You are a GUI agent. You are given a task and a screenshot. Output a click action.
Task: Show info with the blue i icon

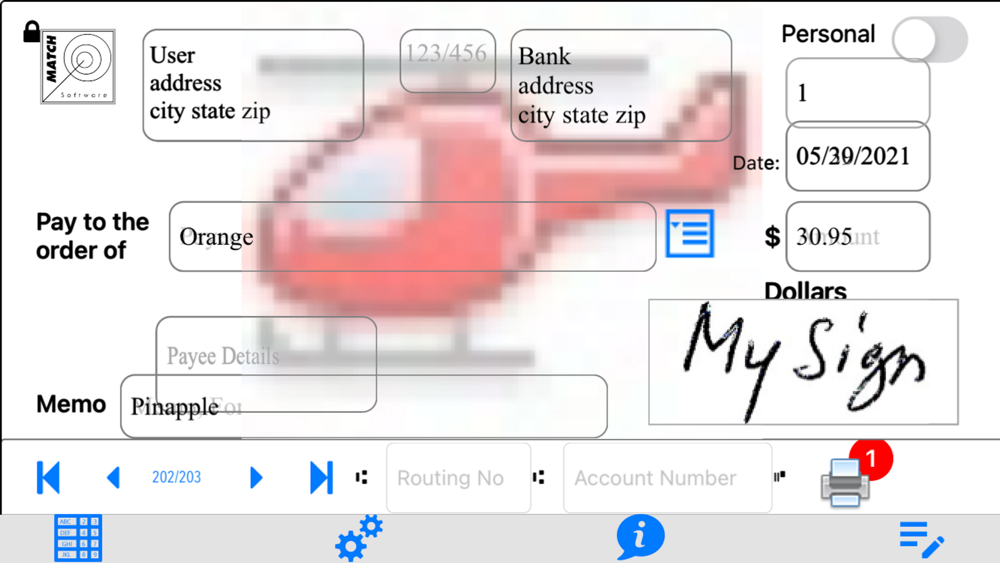(640, 537)
